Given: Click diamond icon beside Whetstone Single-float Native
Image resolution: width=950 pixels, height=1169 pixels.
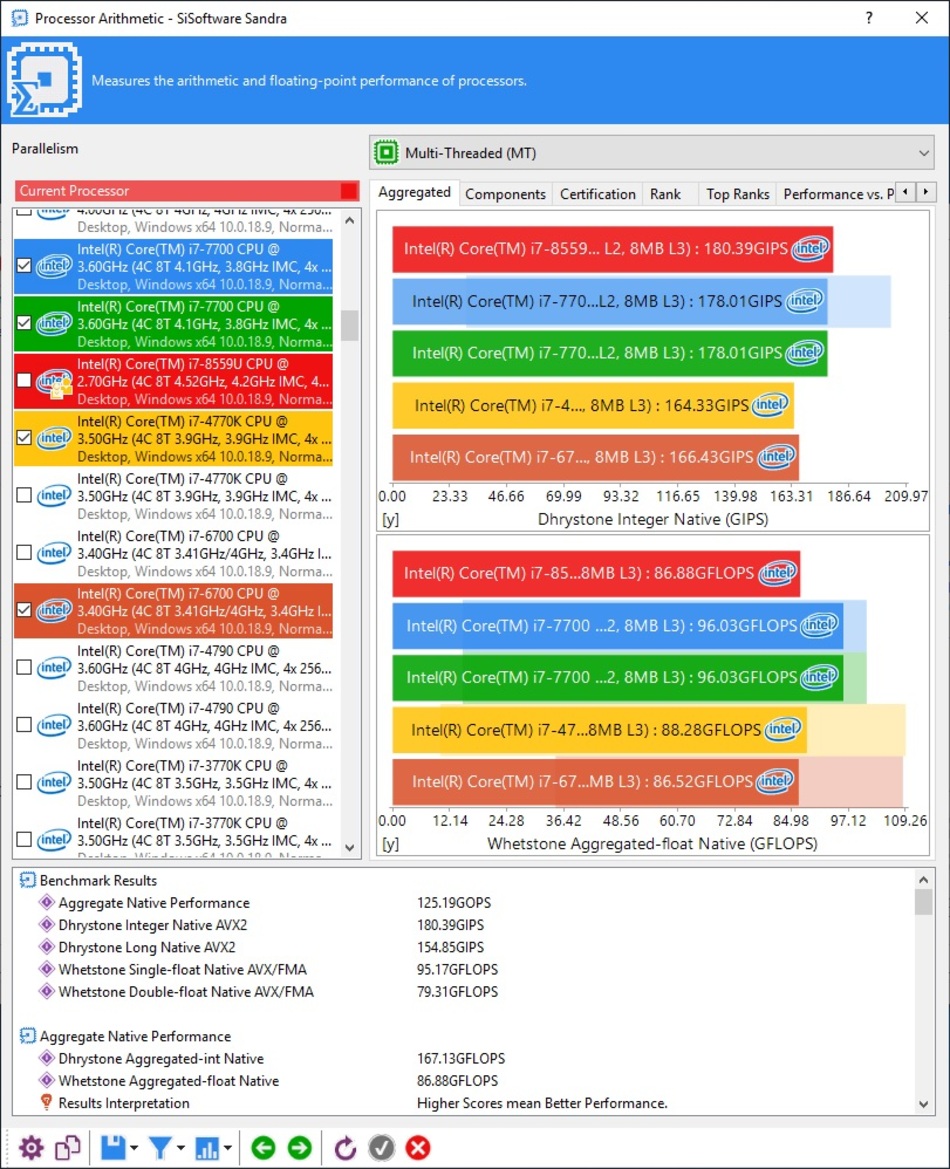Looking at the screenshot, I should 47,970.
